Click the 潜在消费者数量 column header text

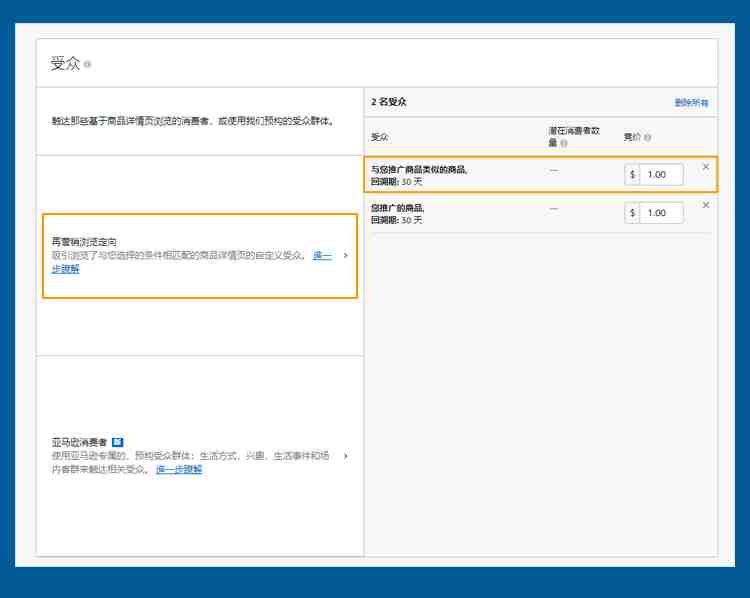point(574,136)
